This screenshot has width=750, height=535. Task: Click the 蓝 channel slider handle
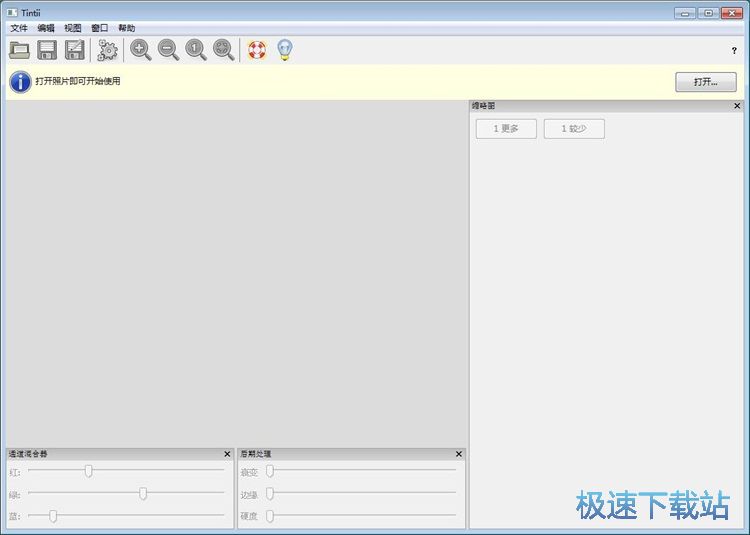53,516
